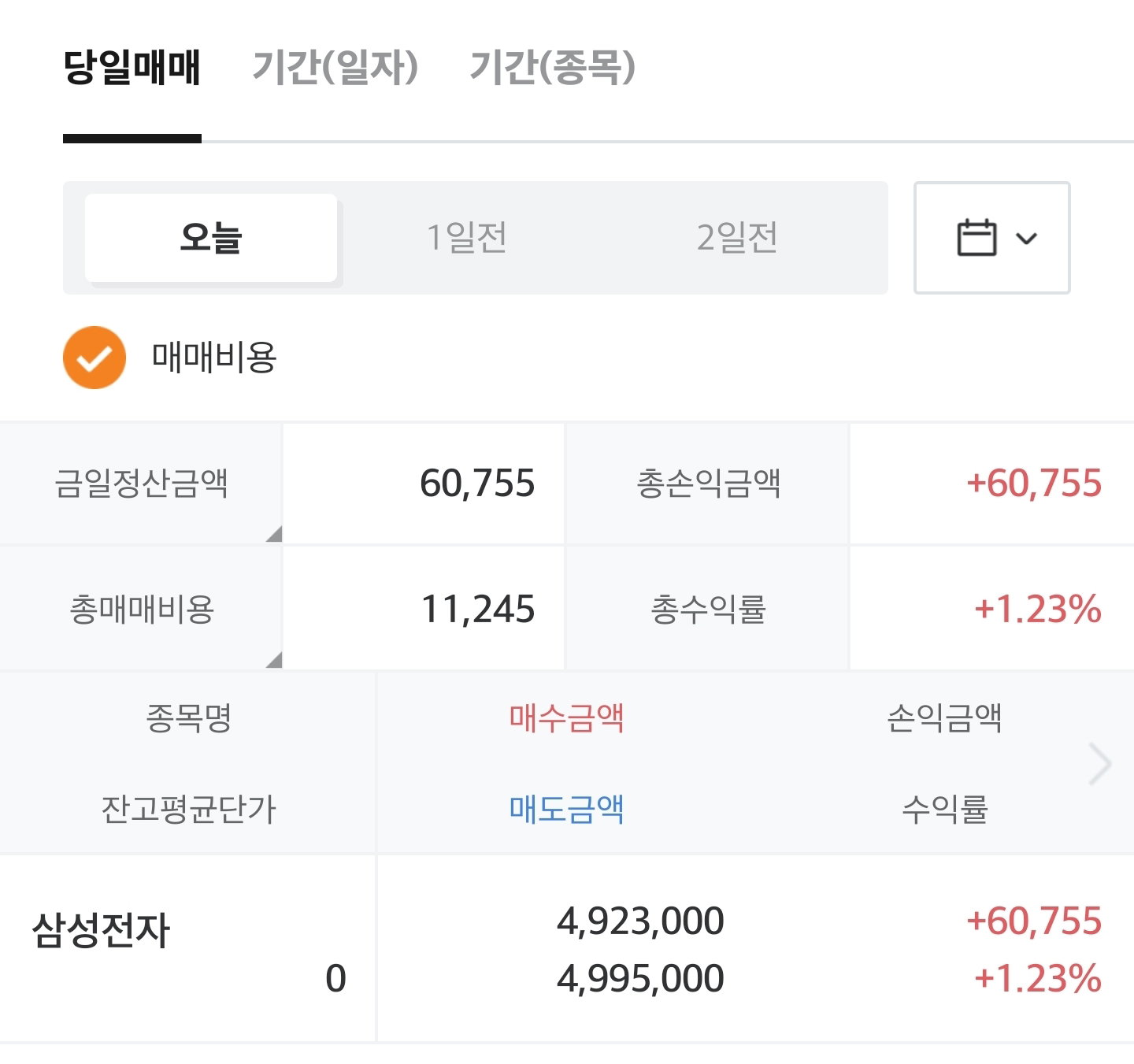Toggle the 매매비용 label option
The width and height of the screenshot is (1134, 1064).
click(x=214, y=358)
